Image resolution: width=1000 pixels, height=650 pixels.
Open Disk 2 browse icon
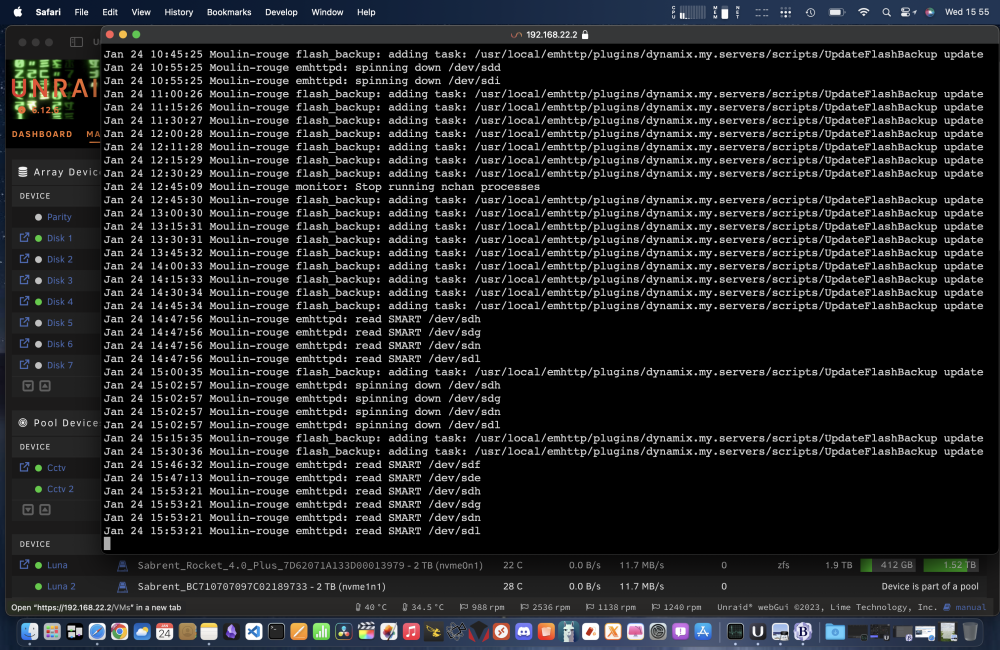[24, 258]
